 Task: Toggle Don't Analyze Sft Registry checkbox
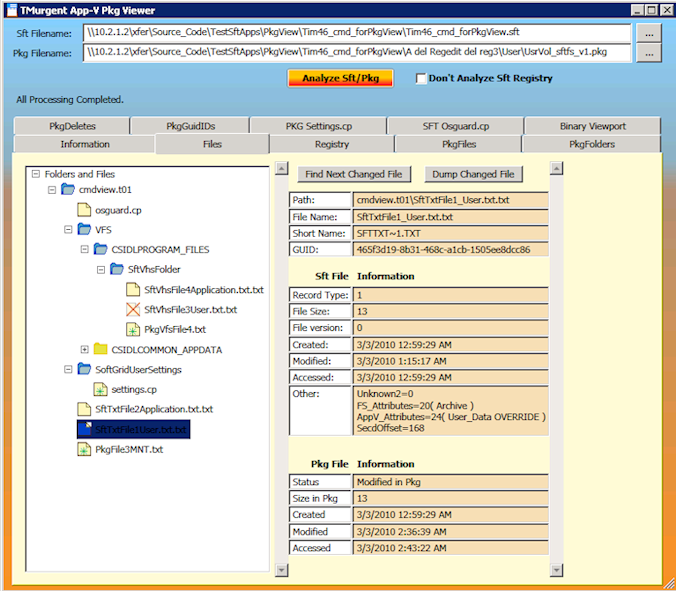(x=421, y=78)
